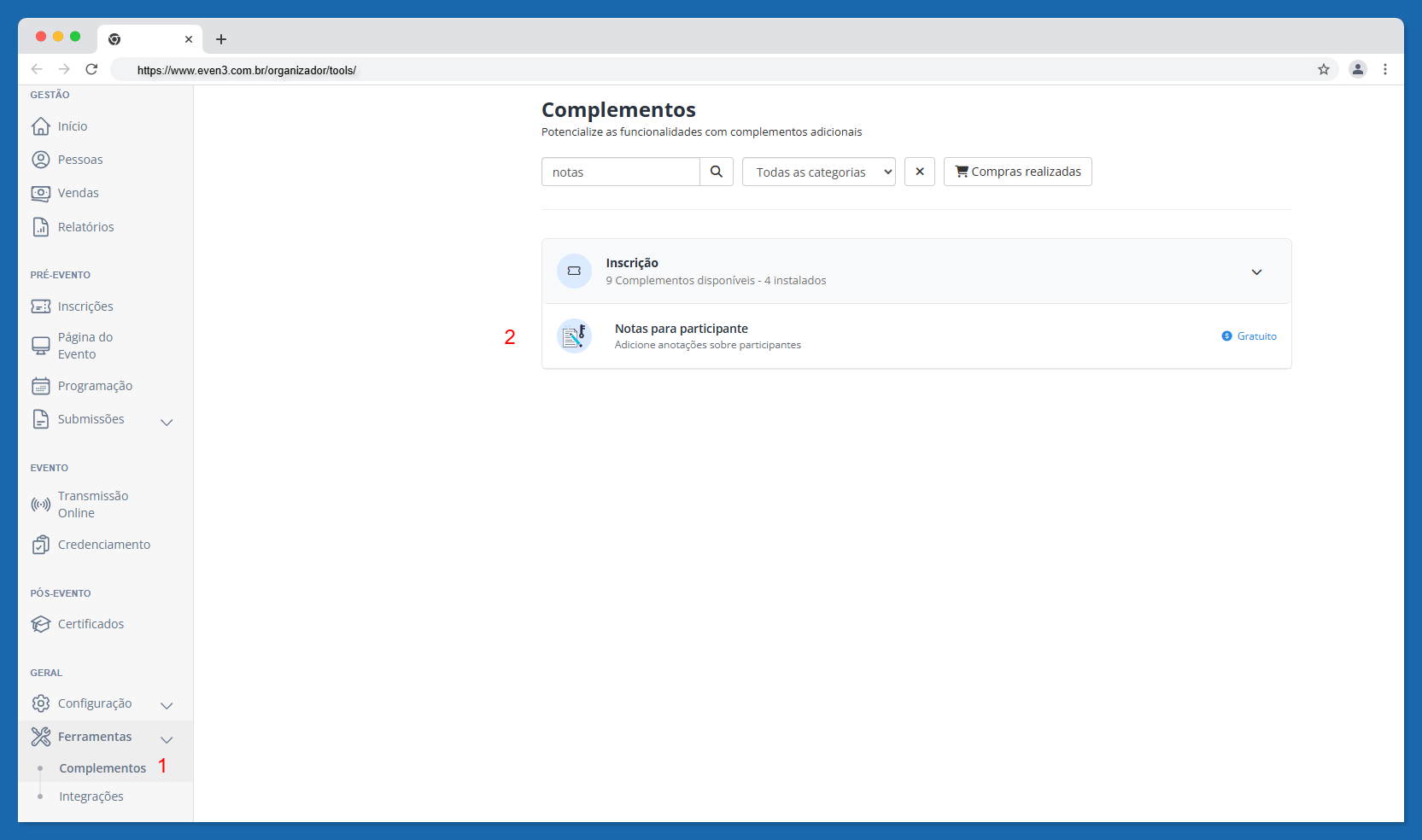Screen dimensions: 1422x840
Task: Open the browser profile avatar icon
Action: pyautogui.click(x=1358, y=69)
